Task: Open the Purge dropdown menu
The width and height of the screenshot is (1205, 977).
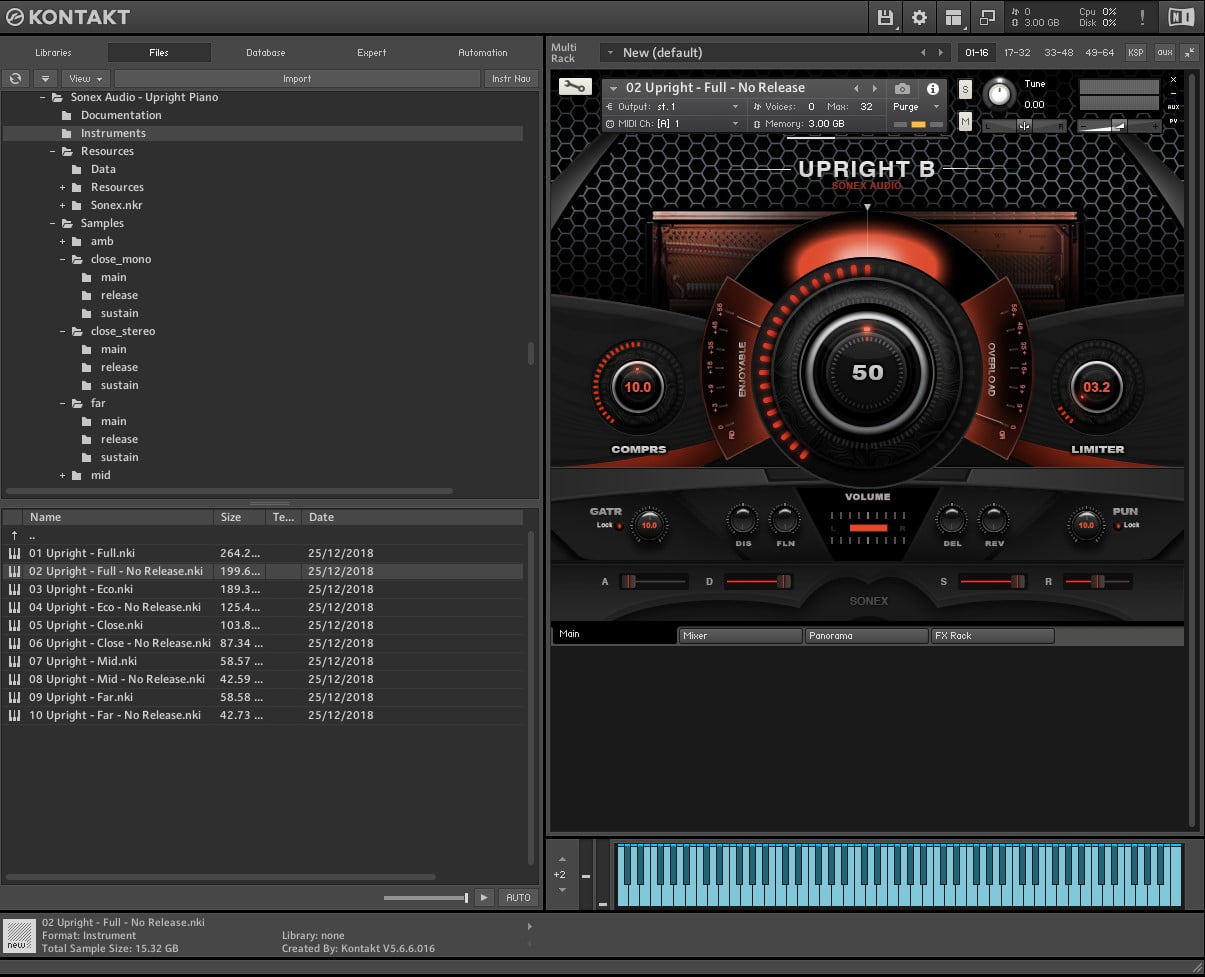Action: (916, 107)
